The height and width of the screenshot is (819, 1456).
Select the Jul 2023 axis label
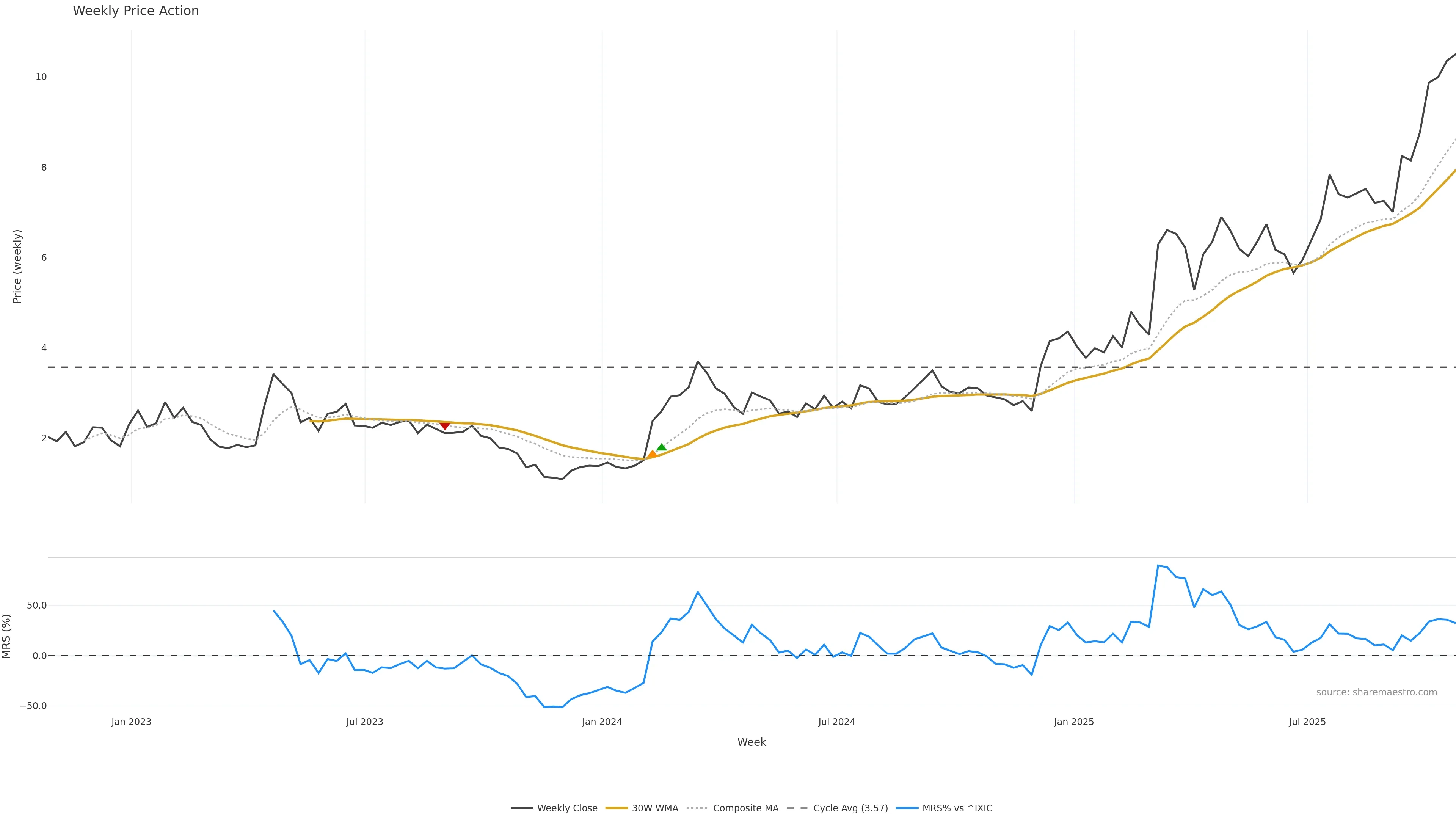pyautogui.click(x=364, y=722)
